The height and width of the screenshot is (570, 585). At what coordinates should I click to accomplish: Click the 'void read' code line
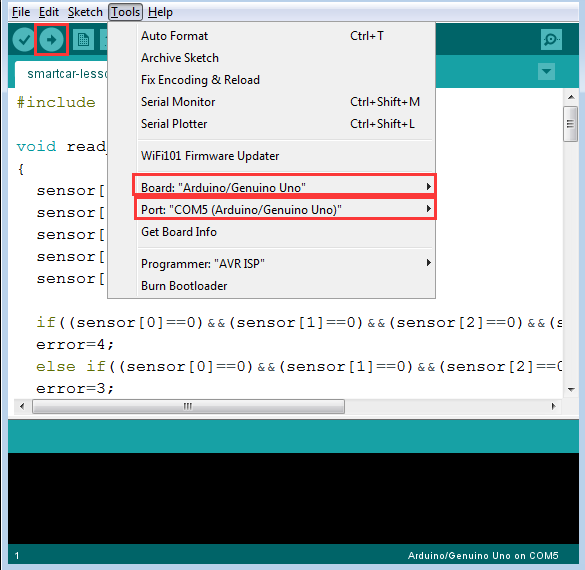(62, 146)
